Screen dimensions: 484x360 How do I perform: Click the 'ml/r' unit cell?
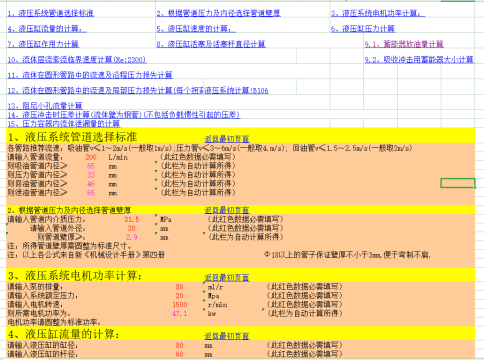pos(215,287)
